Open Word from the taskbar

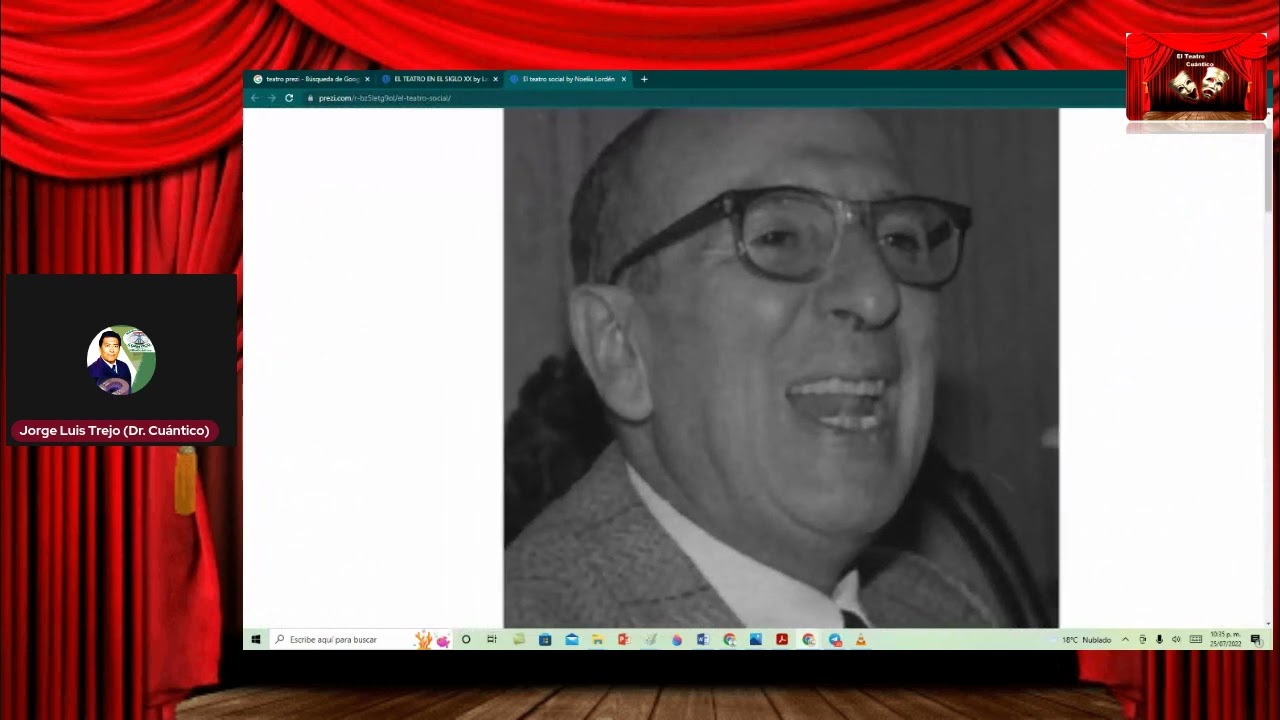pyautogui.click(x=702, y=640)
